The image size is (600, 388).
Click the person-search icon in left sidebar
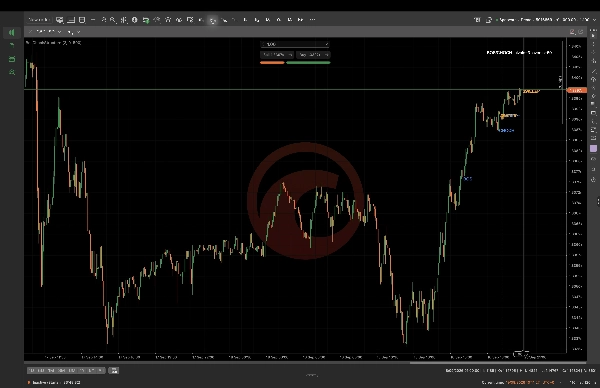pyautogui.click(x=12, y=72)
